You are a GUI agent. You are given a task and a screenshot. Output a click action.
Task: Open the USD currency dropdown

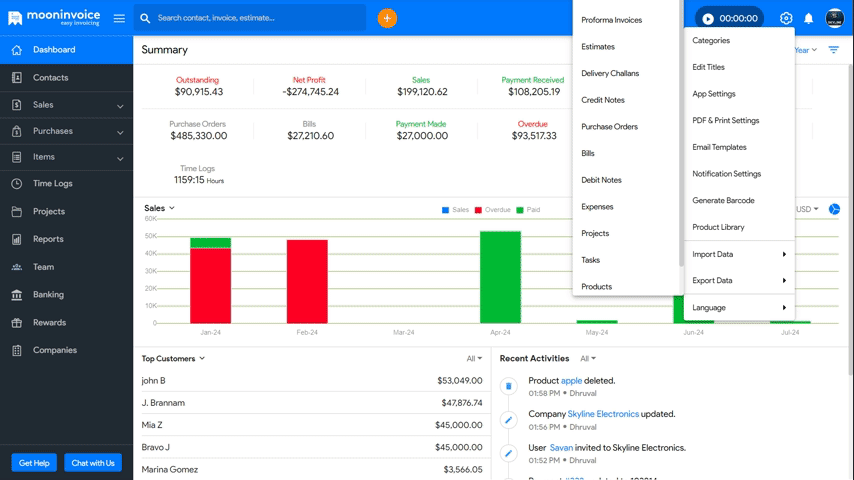coord(807,209)
